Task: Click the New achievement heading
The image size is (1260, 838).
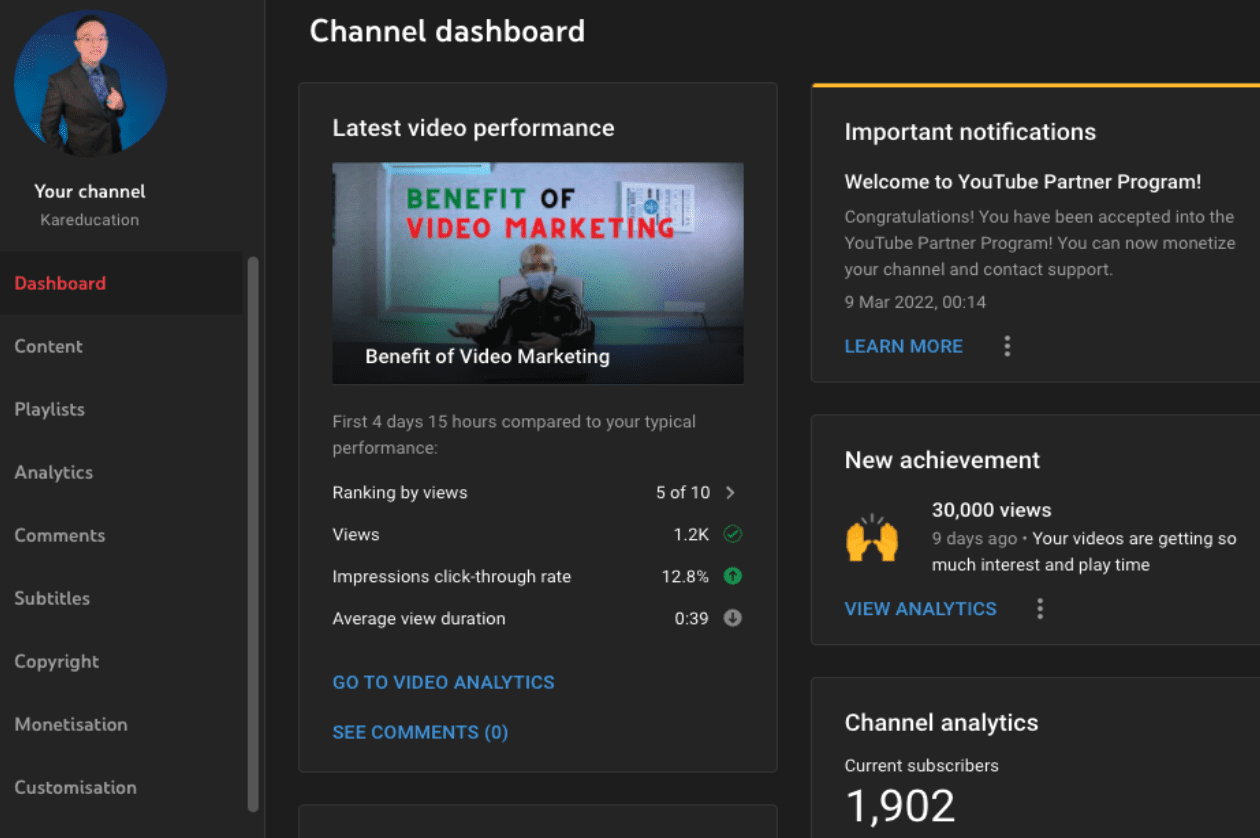Action: click(x=942, y=460)
